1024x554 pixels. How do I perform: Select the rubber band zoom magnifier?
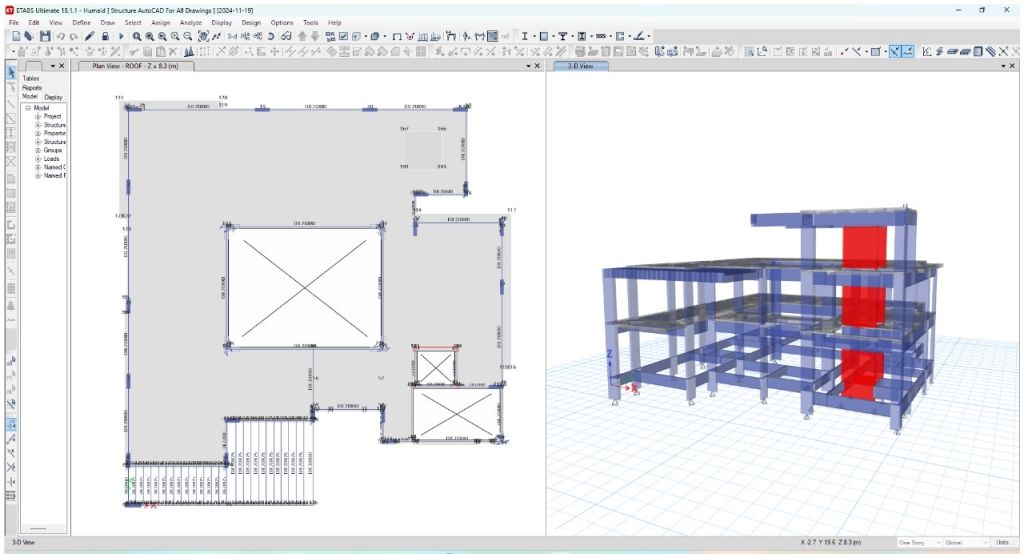point(138,36)
